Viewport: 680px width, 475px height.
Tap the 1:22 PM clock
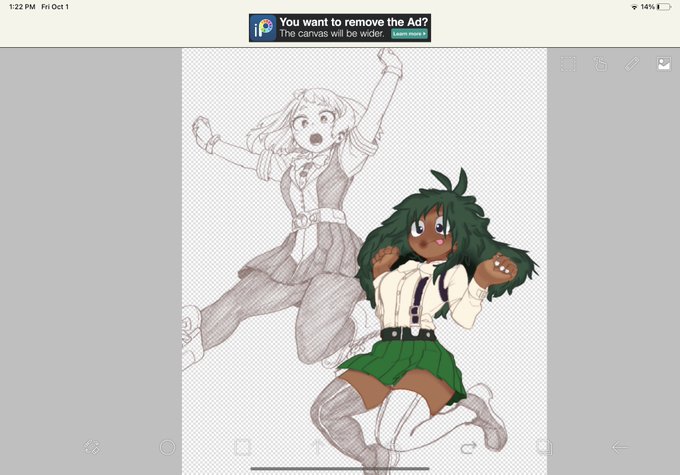[x=22, y=7]
